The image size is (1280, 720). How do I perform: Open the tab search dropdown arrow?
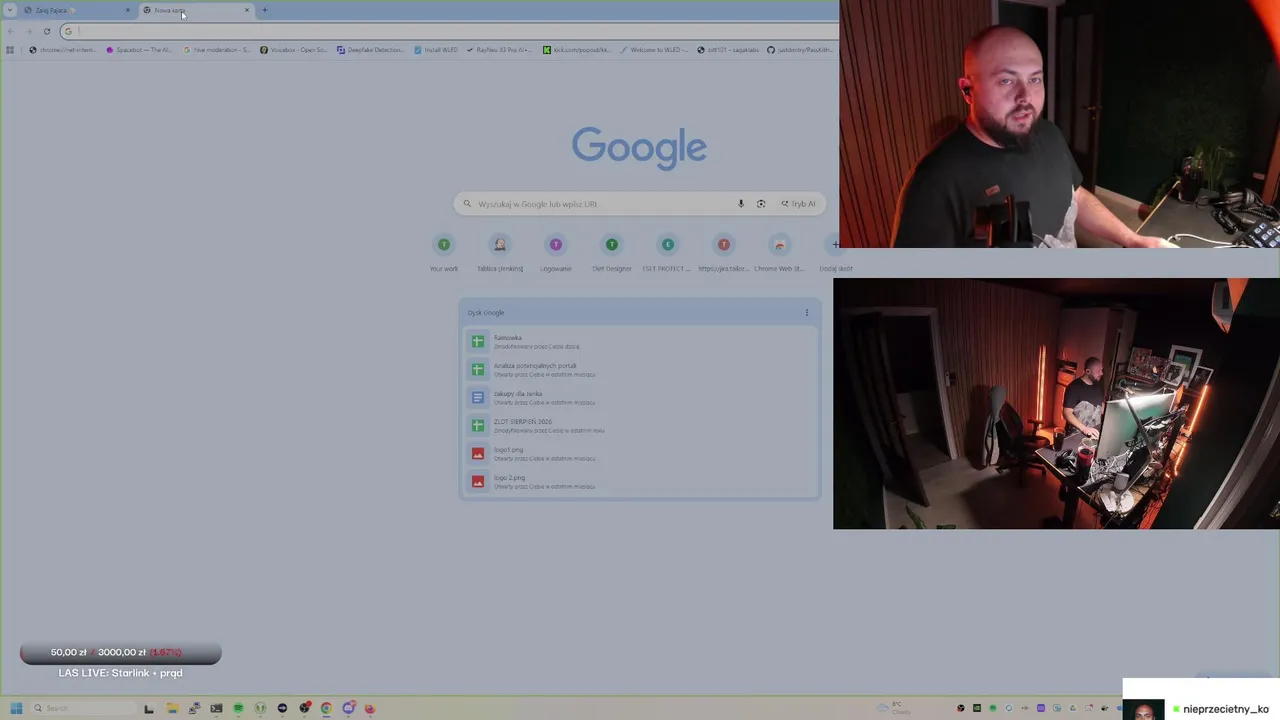point(9,10)
